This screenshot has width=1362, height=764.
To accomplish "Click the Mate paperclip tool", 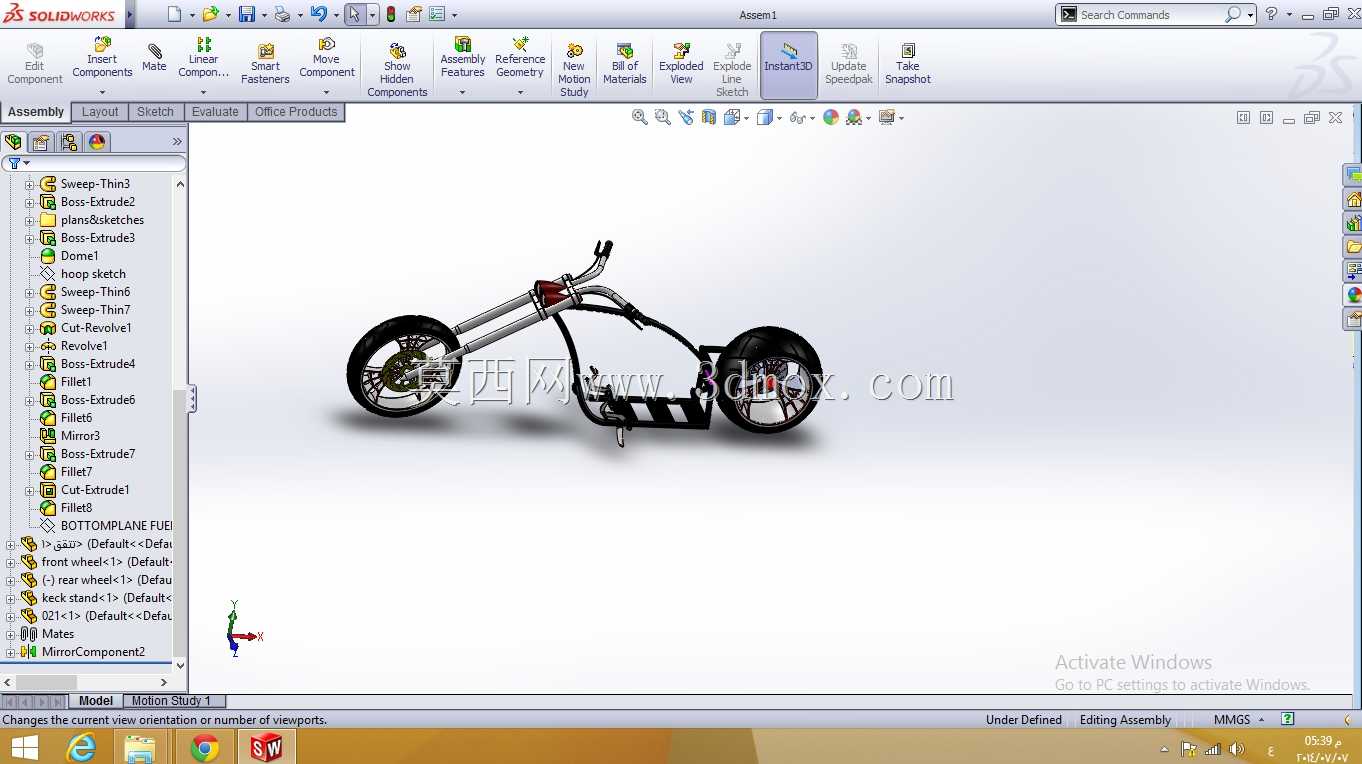I will (154, 59).
